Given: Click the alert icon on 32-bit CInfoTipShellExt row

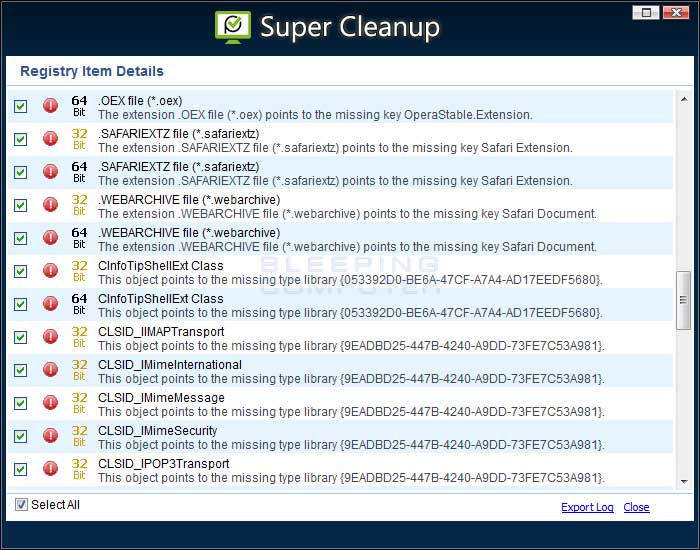Looking at the screenshot, I should click(50, 271).
